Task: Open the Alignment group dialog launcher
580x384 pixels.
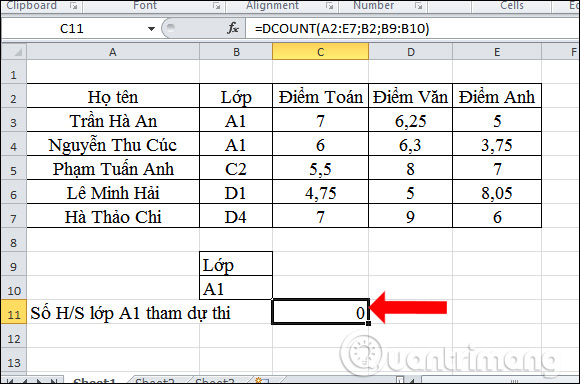Action: click(329, 6)
